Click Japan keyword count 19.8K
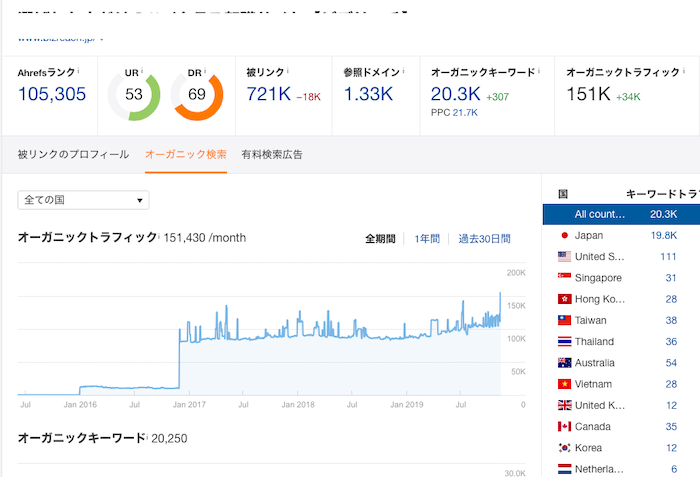This screenshot has height=477, width=700. pyautogui.click(x=664, y=235)
